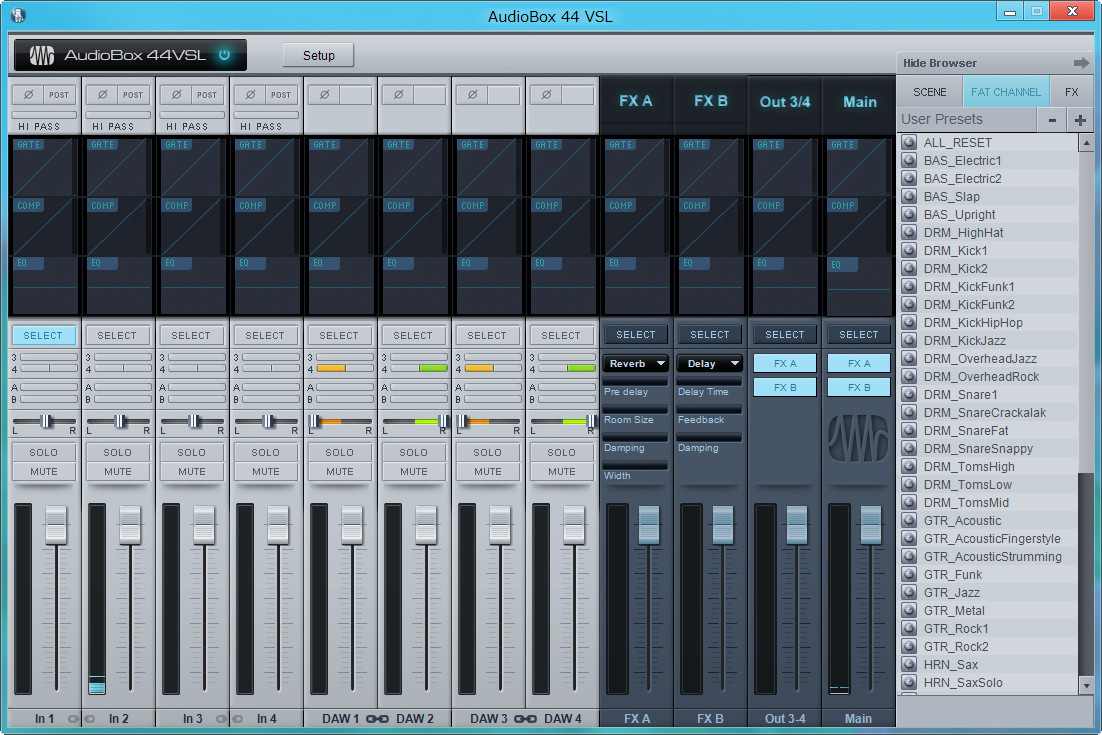Click the preset icon beside DRM_OverheadRock

click(909, 376)
